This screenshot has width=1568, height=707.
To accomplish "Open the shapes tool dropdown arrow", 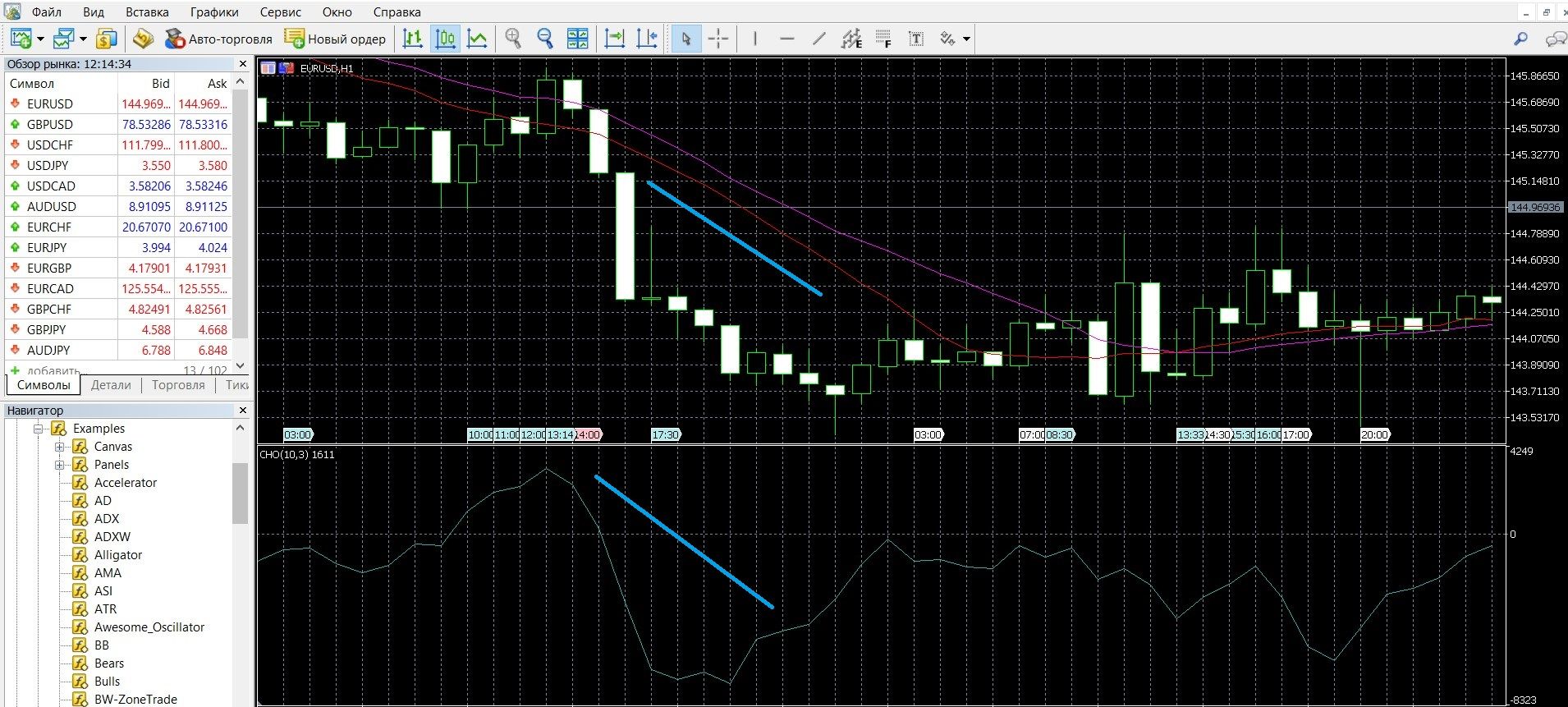I will coord(966,39).
